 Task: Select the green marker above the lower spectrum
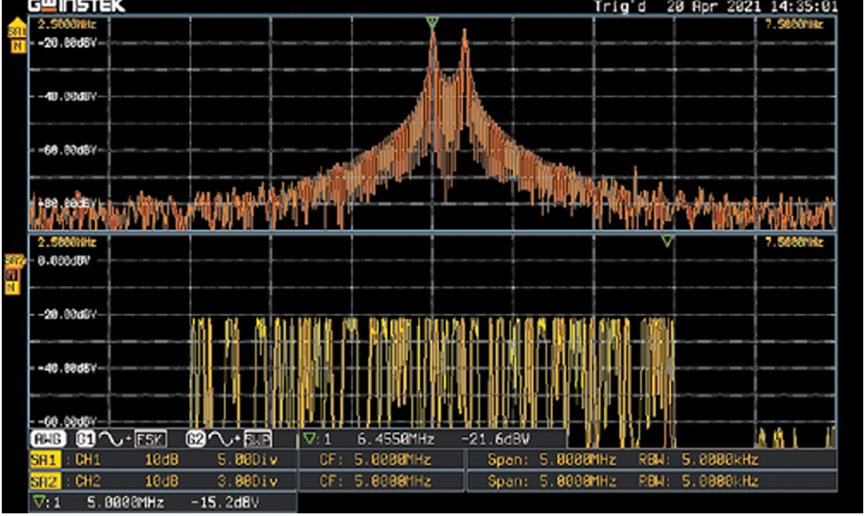point(667,241)
